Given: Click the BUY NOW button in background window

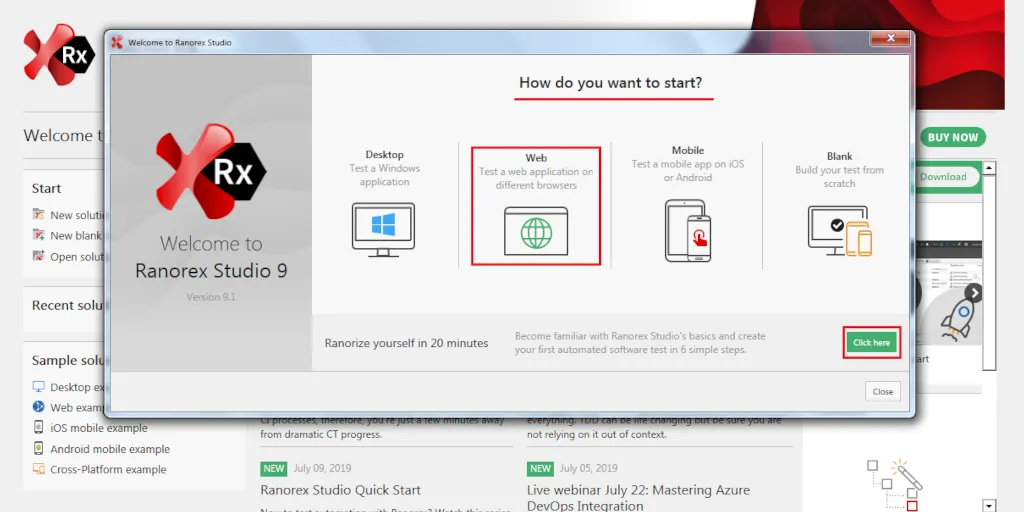Looking at the screenshot, I should (953, 137).
